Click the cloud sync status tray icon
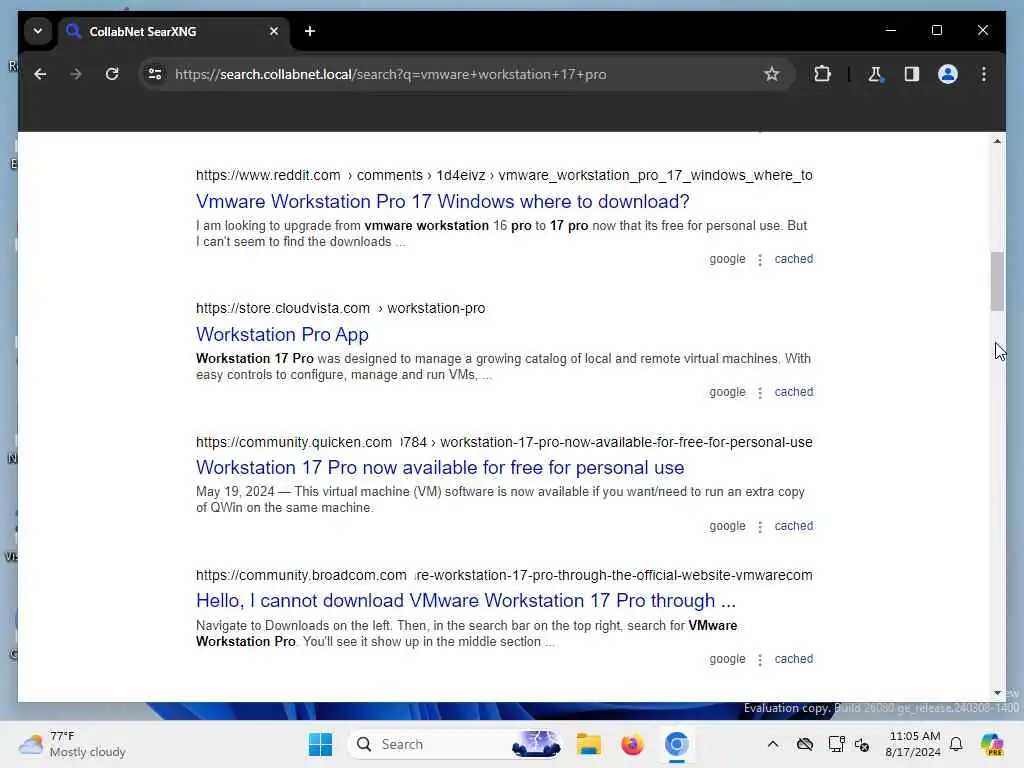 [x=805, y=744]
